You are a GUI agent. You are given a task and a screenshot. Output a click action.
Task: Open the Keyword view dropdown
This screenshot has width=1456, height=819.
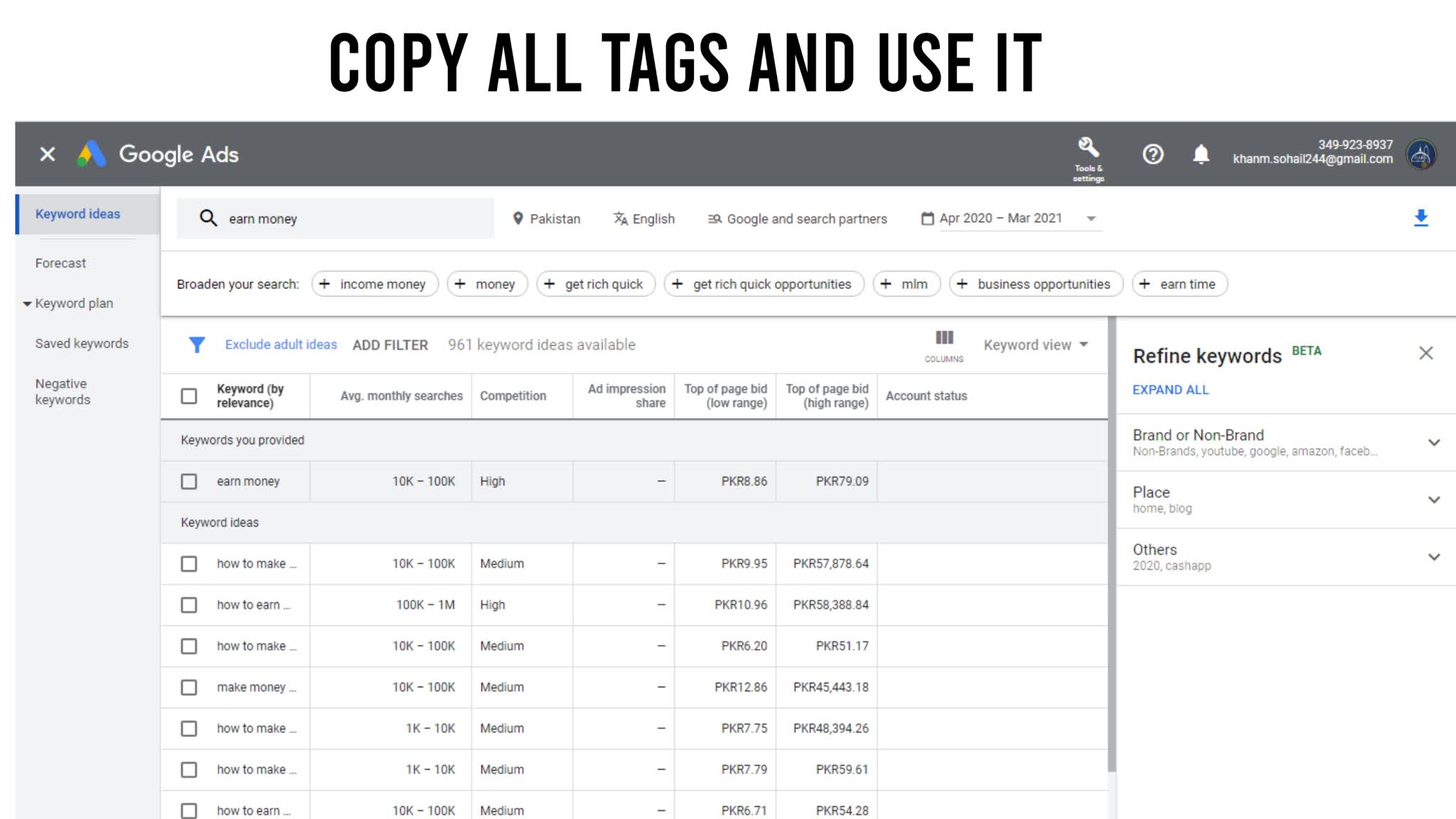(1035, 345)
